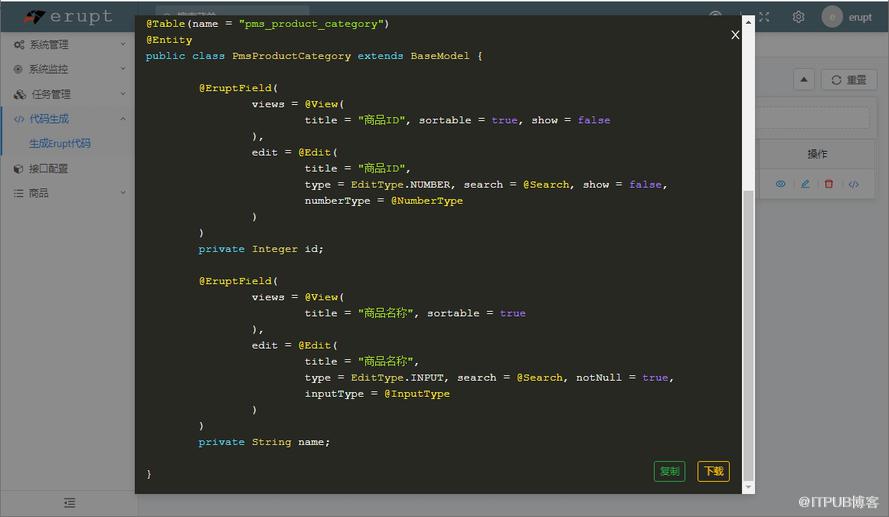Click the 系统管理 gears icon
Viewport: 889px width, 517px height.
[x=19, y=45]
